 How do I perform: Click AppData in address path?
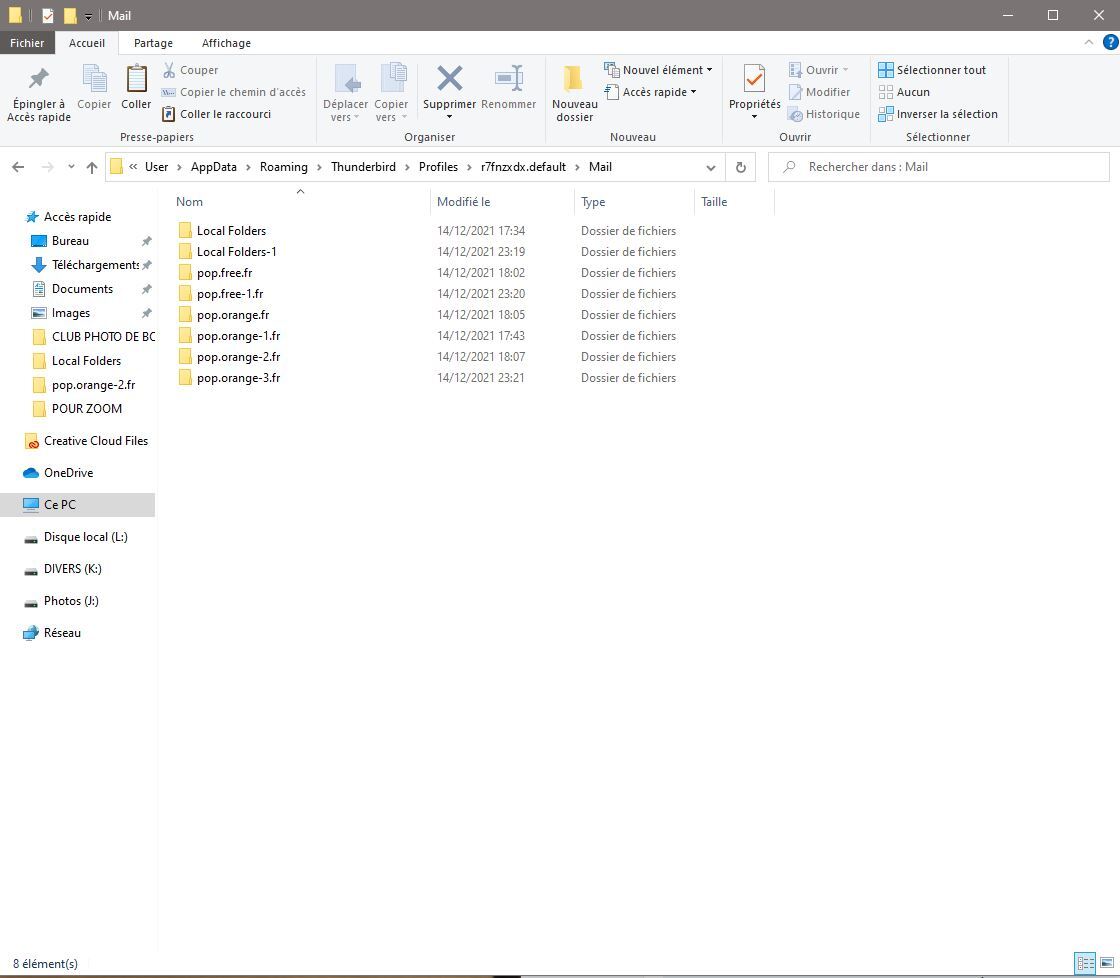(214, 167)
